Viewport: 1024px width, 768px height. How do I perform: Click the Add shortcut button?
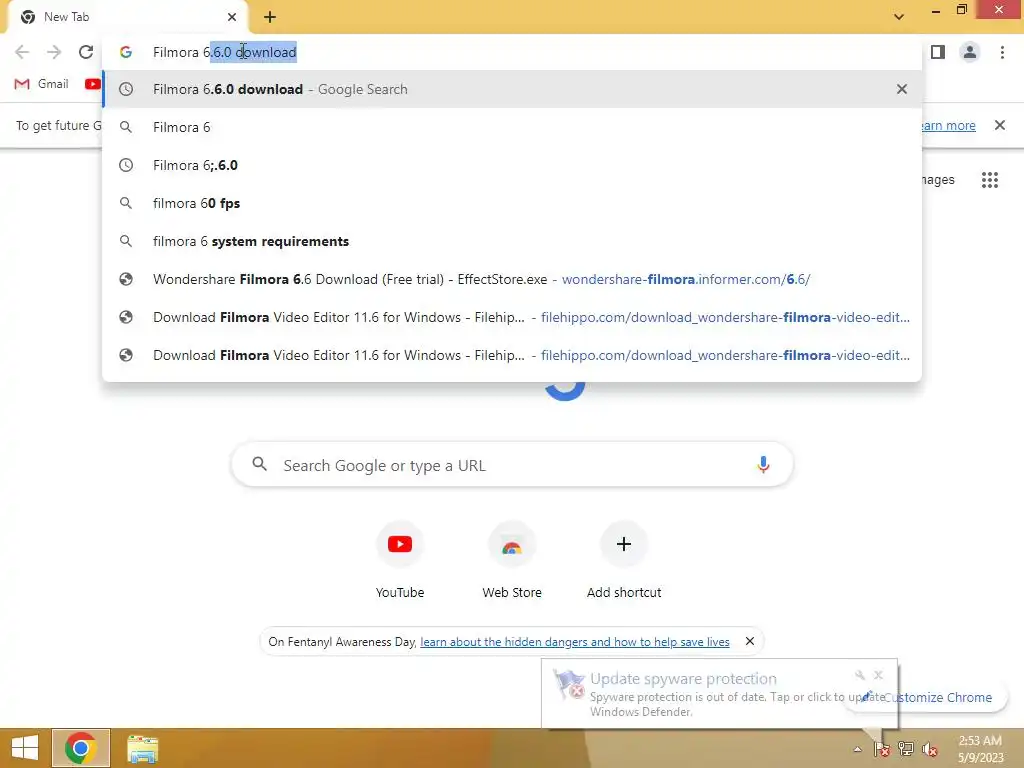(x=624, y=560)
